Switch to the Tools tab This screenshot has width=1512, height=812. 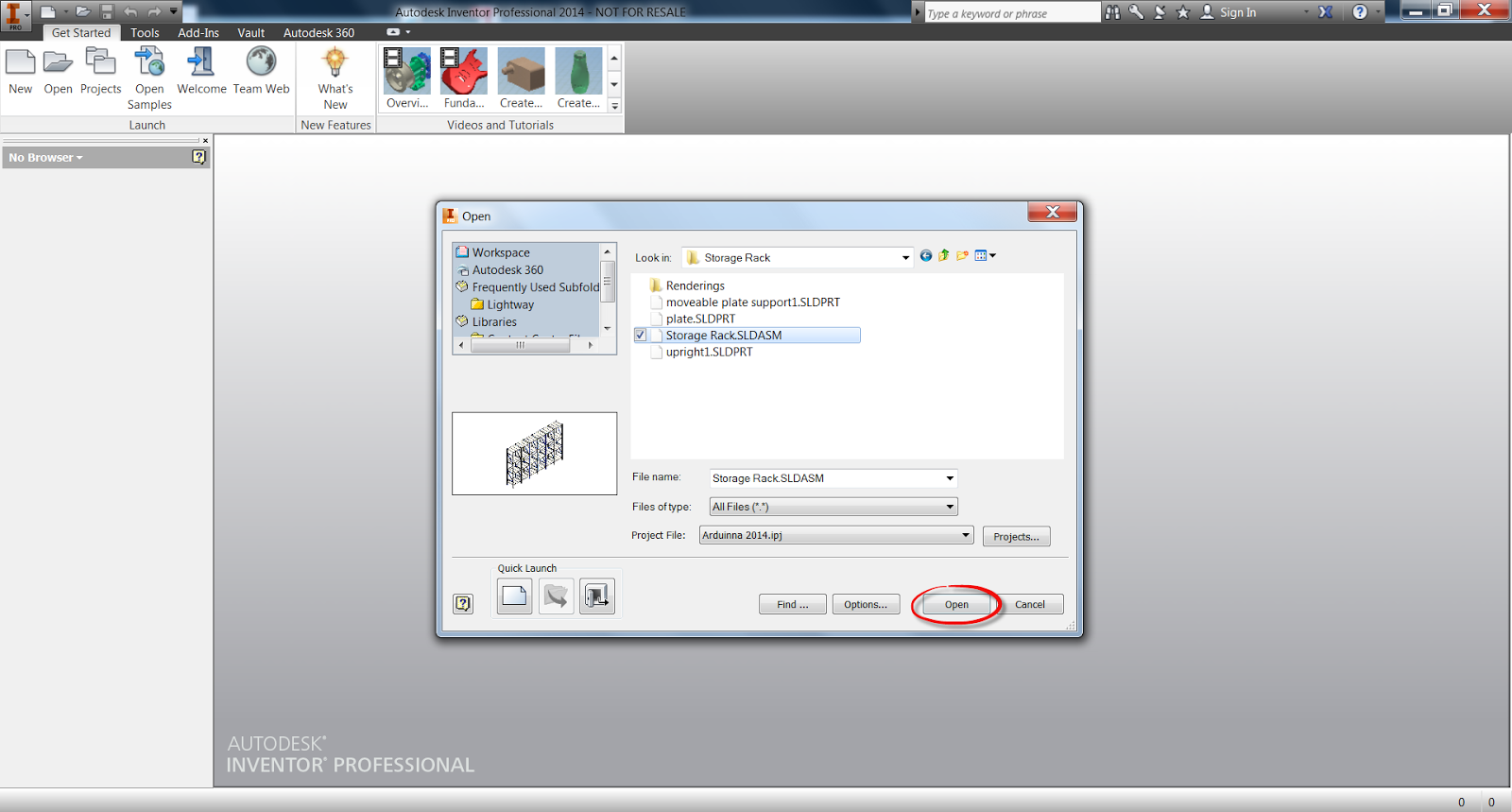[x=145, y=32]
